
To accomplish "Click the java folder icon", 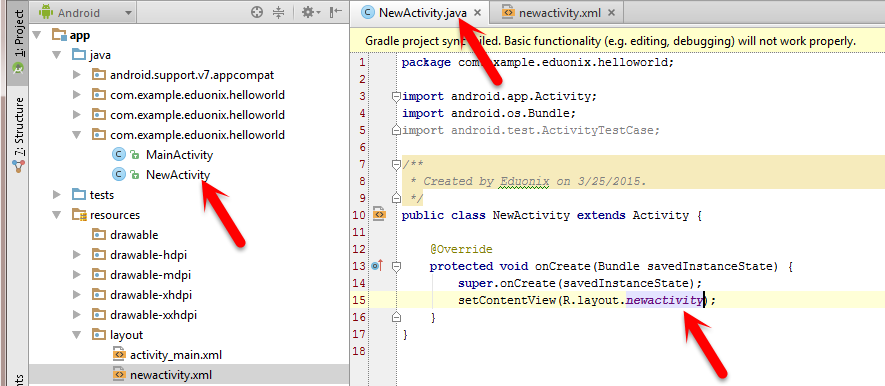I will [79, 55].
